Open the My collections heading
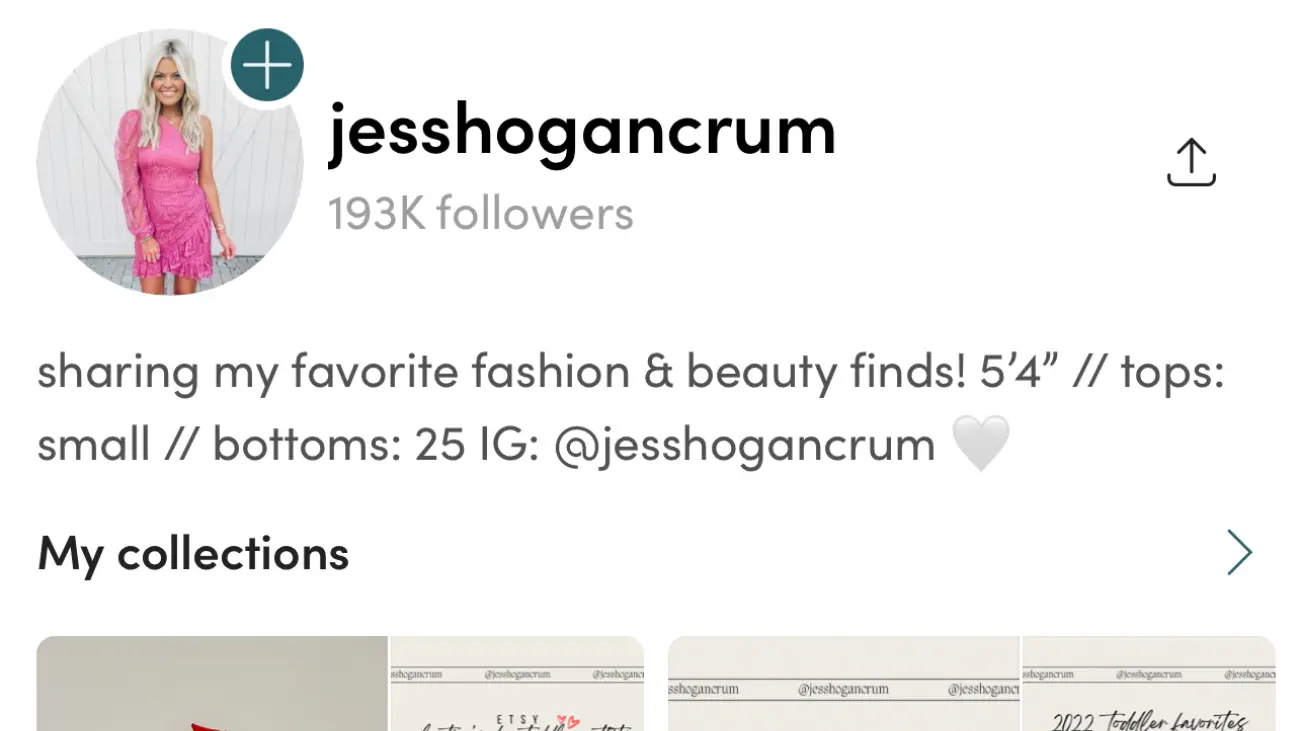This screenshot has height=731, width=1300. pyautogui.click(x=193, y=553)
